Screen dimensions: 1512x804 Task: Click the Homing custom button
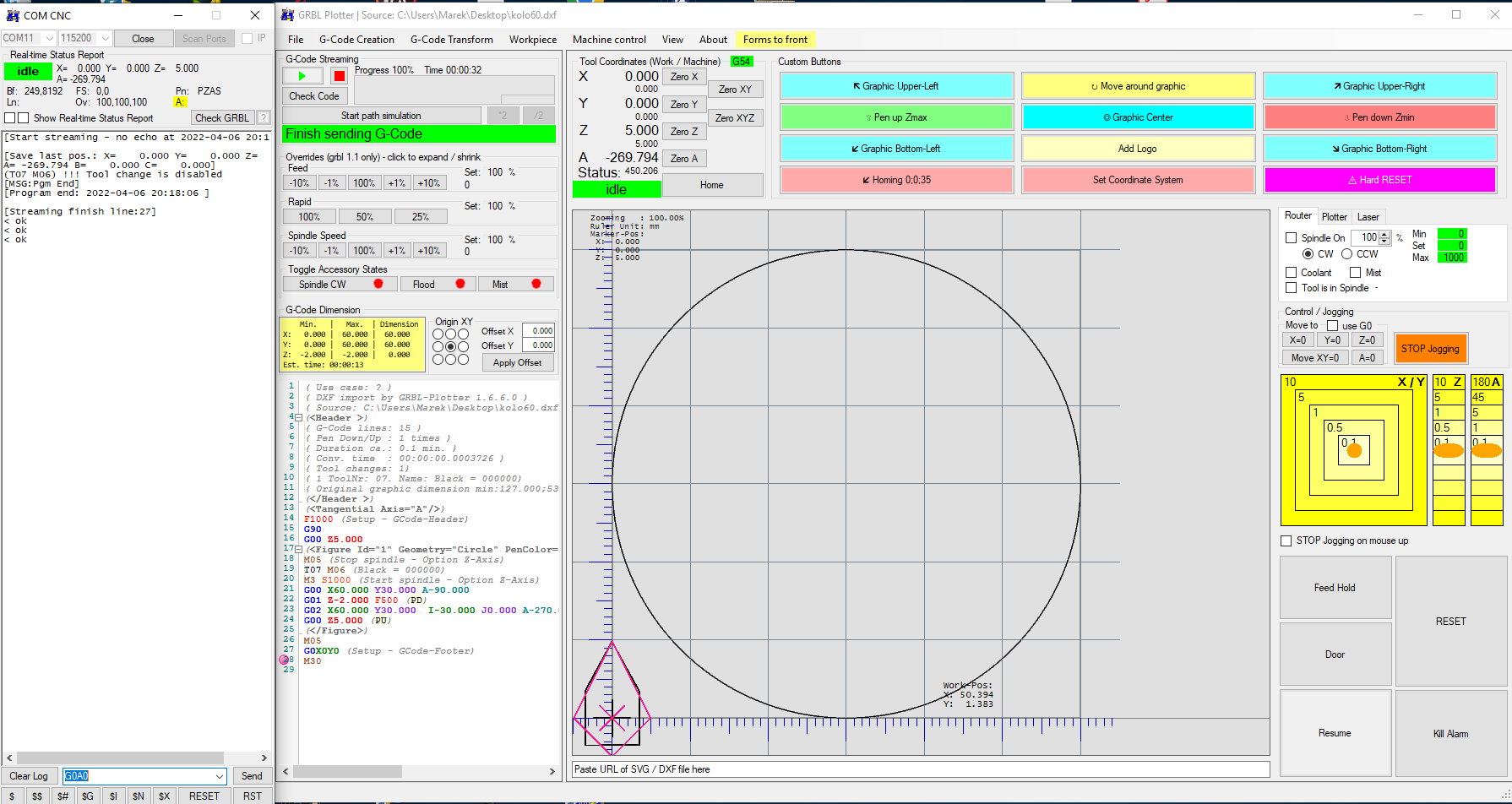[895, 180]
